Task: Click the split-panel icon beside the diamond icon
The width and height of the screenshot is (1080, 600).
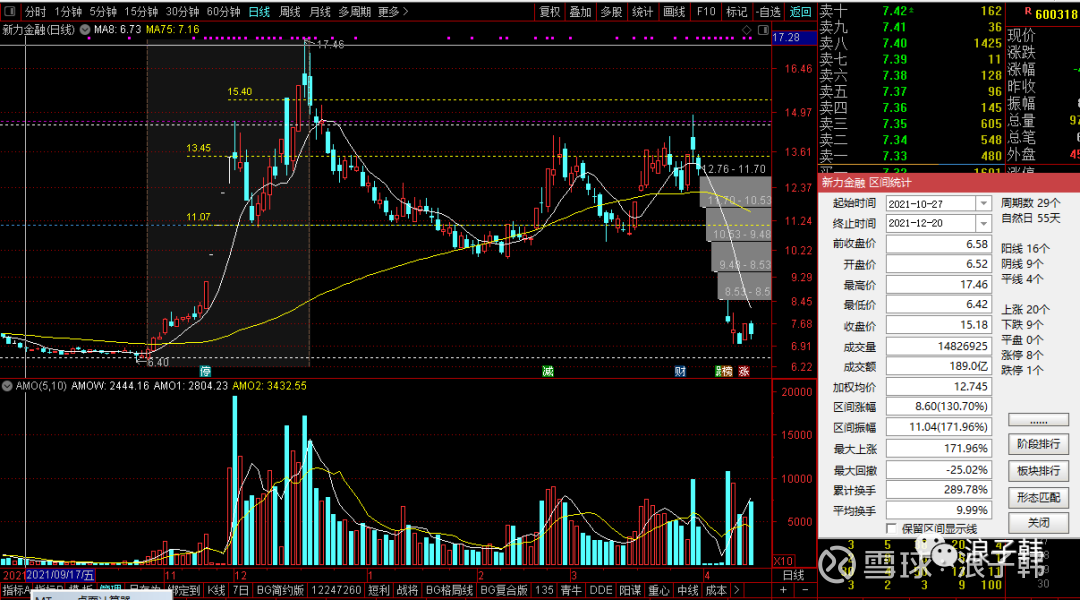Action: point(763,30)
